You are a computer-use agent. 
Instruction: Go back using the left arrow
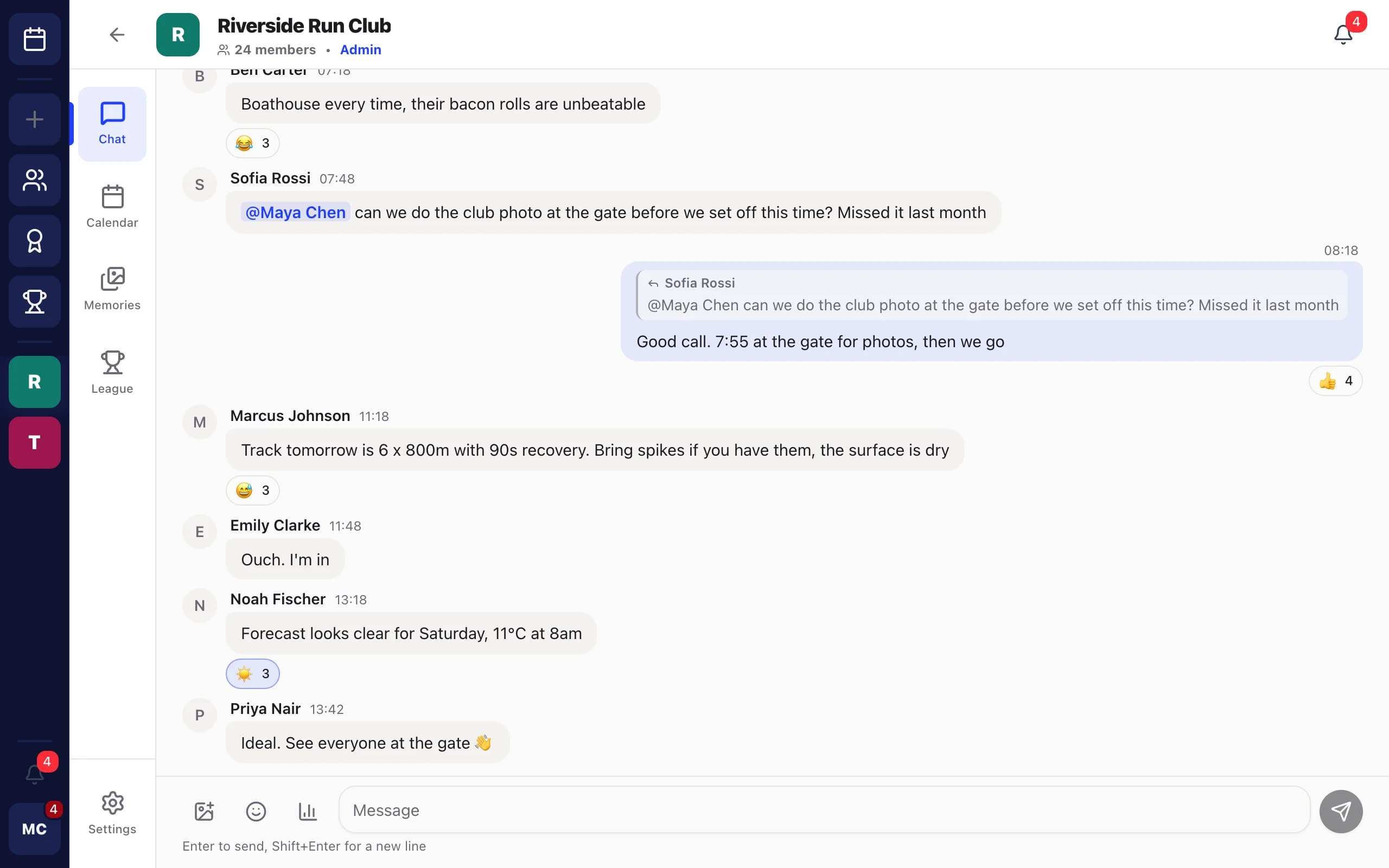pyautogui.click(x=117, y=34)
